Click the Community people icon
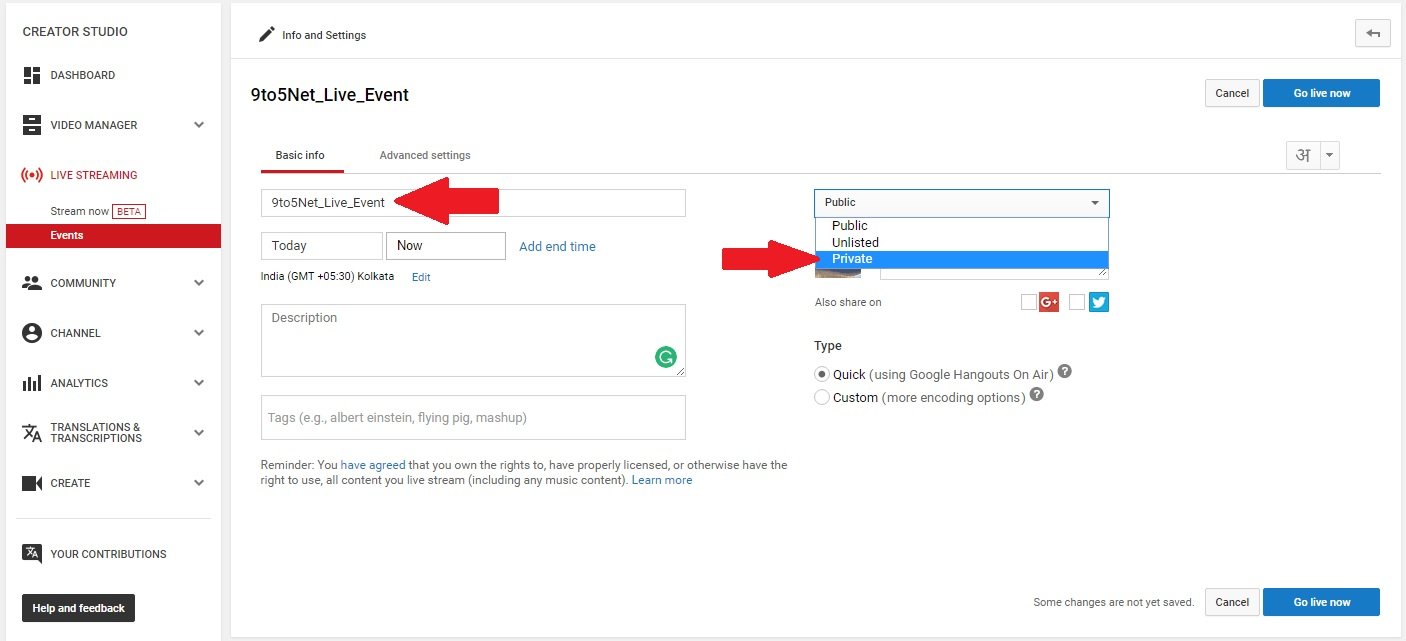This screenshot has width=1406, height=641. coord(31,283)
